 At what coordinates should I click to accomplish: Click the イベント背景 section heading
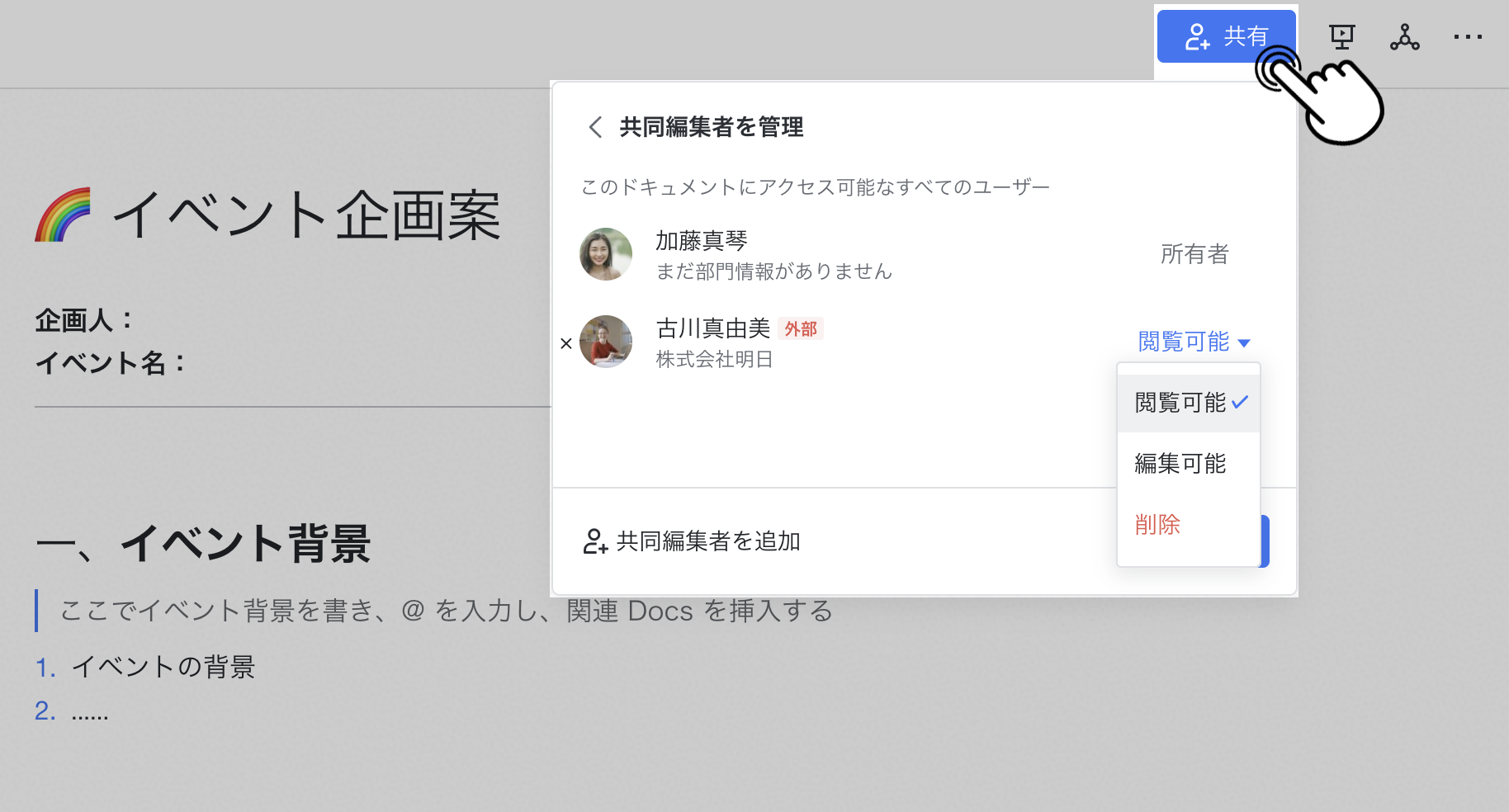[x=245, y=544]
